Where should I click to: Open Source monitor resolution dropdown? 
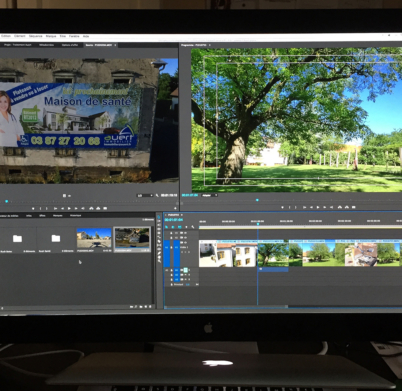[145, 195]
